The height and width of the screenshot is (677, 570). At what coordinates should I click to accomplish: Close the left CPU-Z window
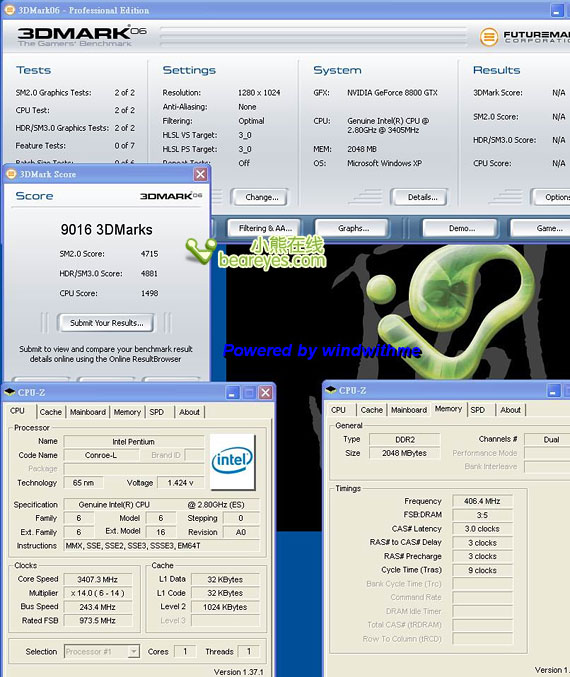(x=265, y=393)
